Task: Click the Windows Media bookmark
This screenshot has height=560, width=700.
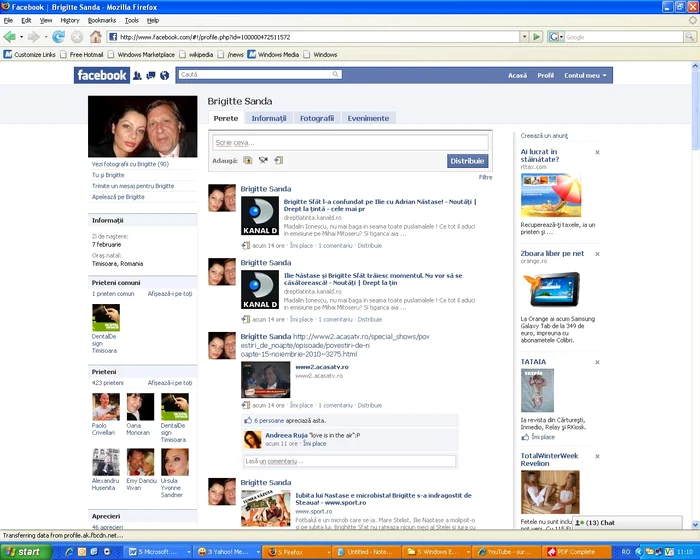Action: 273,54
